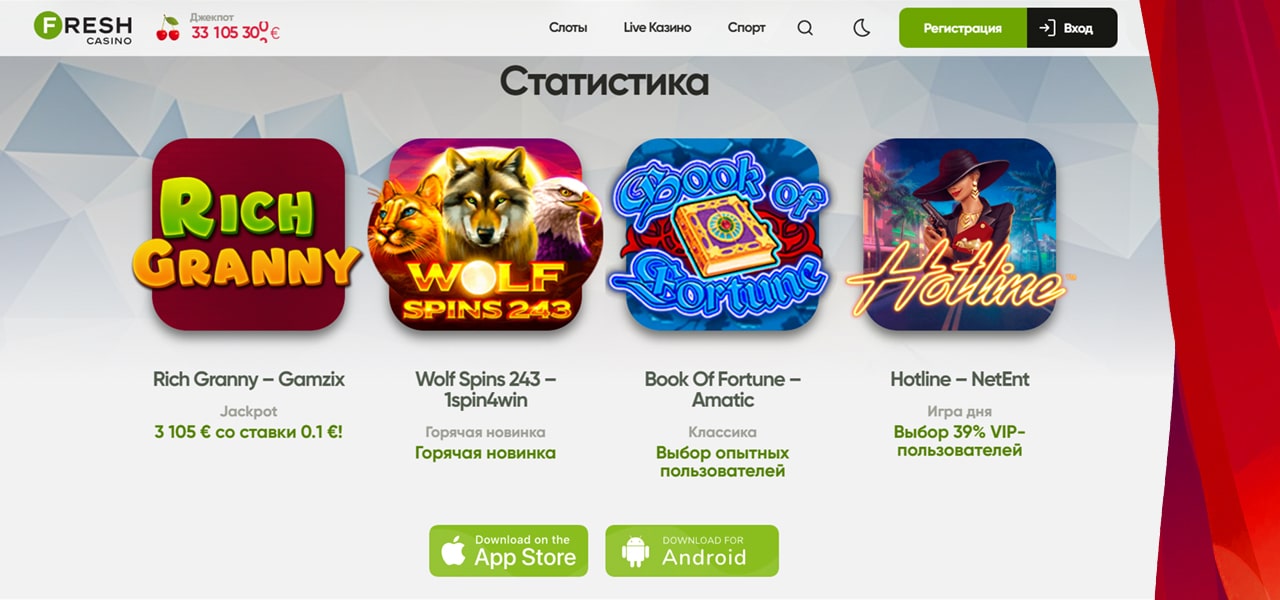Click the Fresh Casino logo
Viewport: 1280px width, 600px height.
83,28
